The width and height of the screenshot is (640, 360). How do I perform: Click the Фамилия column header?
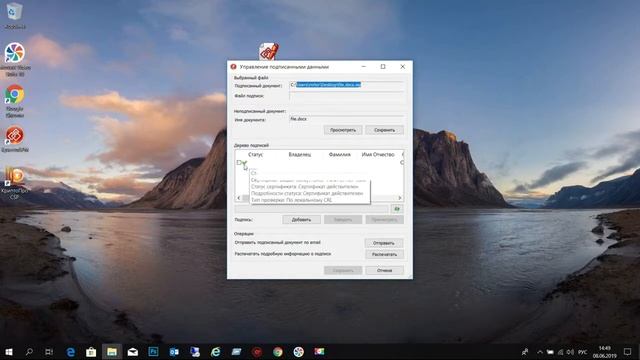(x=340, y=154)
